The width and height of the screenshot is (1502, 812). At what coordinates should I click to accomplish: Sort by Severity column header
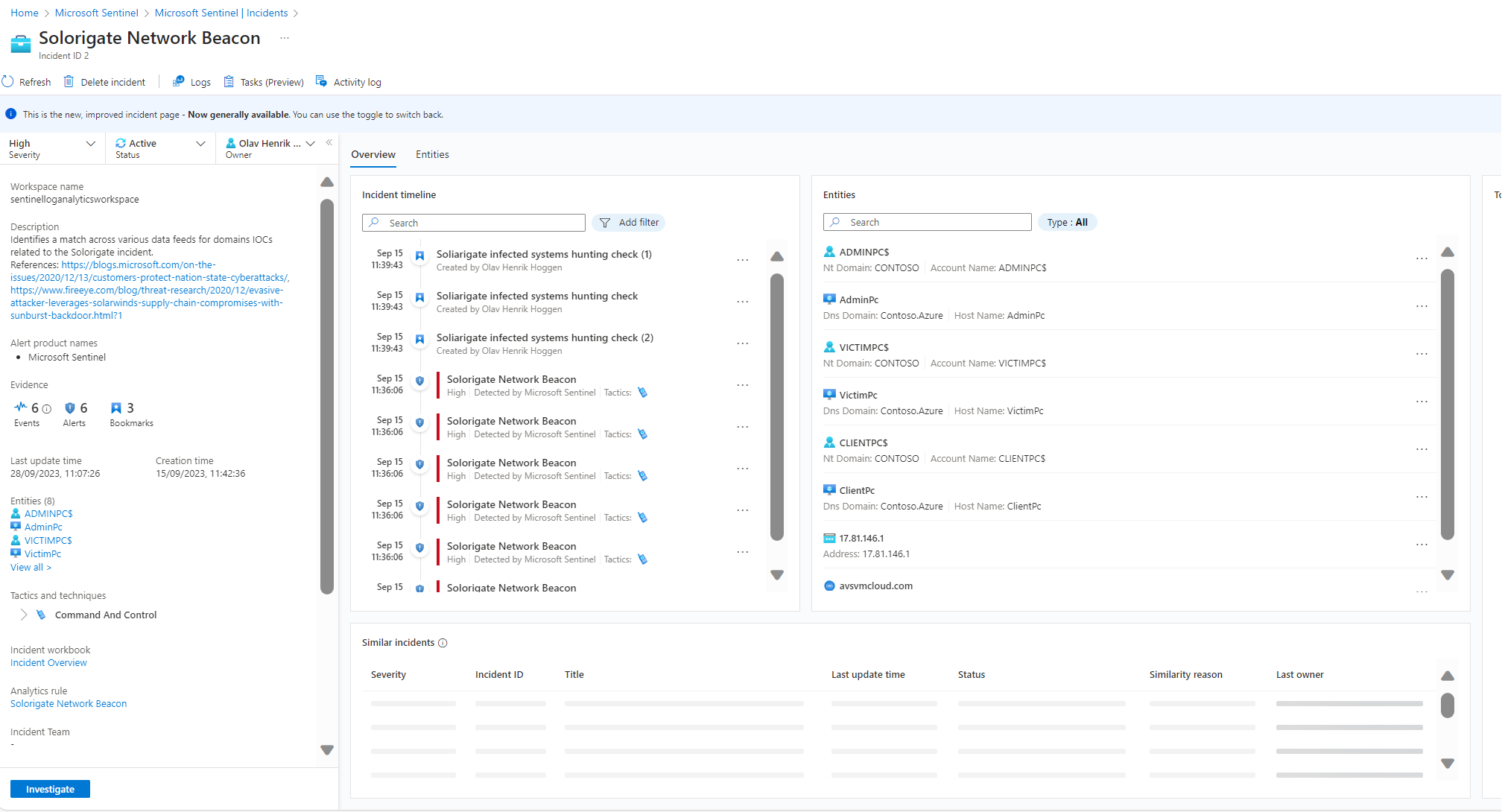388,674
